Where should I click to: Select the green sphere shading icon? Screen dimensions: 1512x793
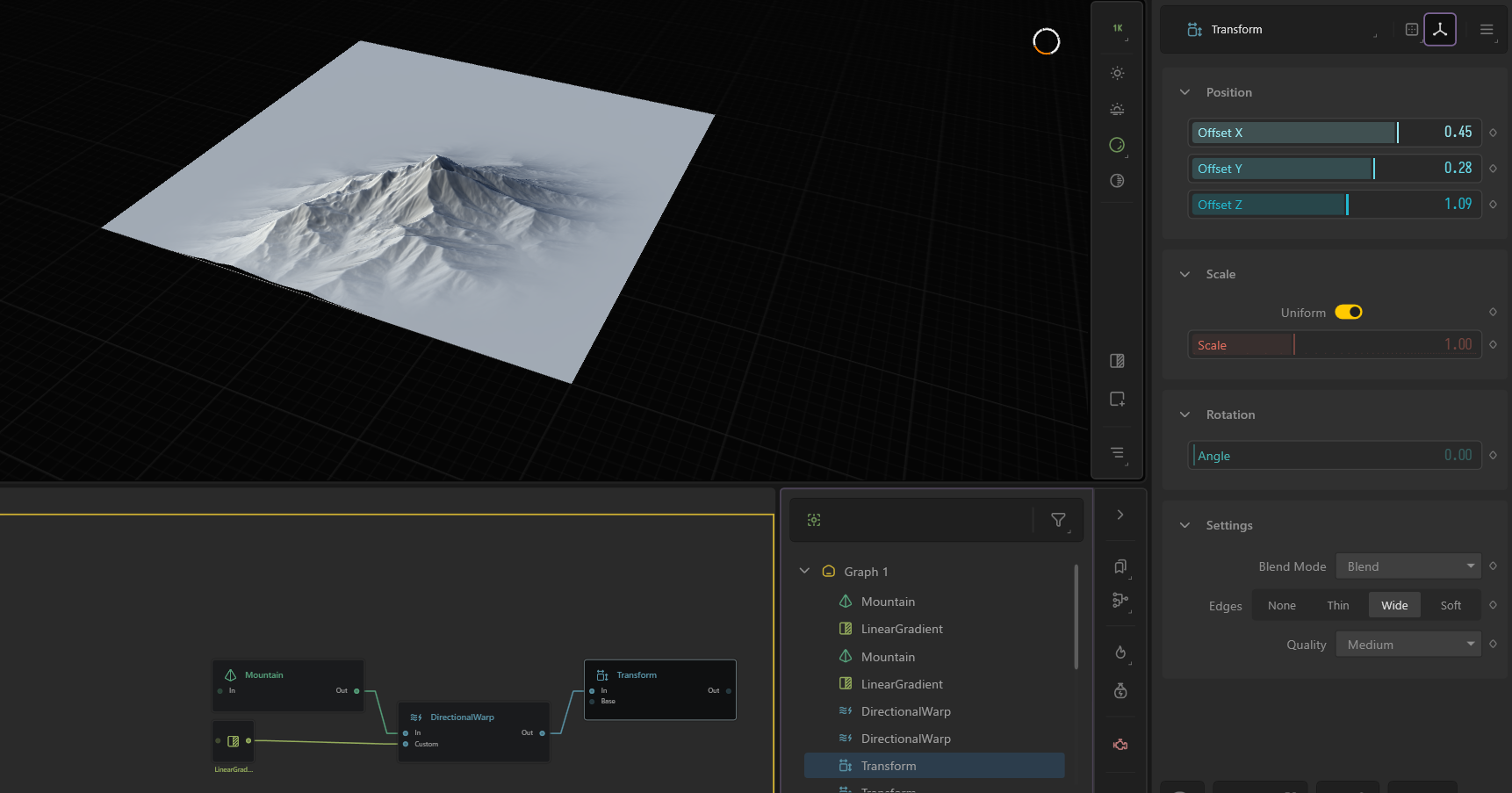[1116, 145]
